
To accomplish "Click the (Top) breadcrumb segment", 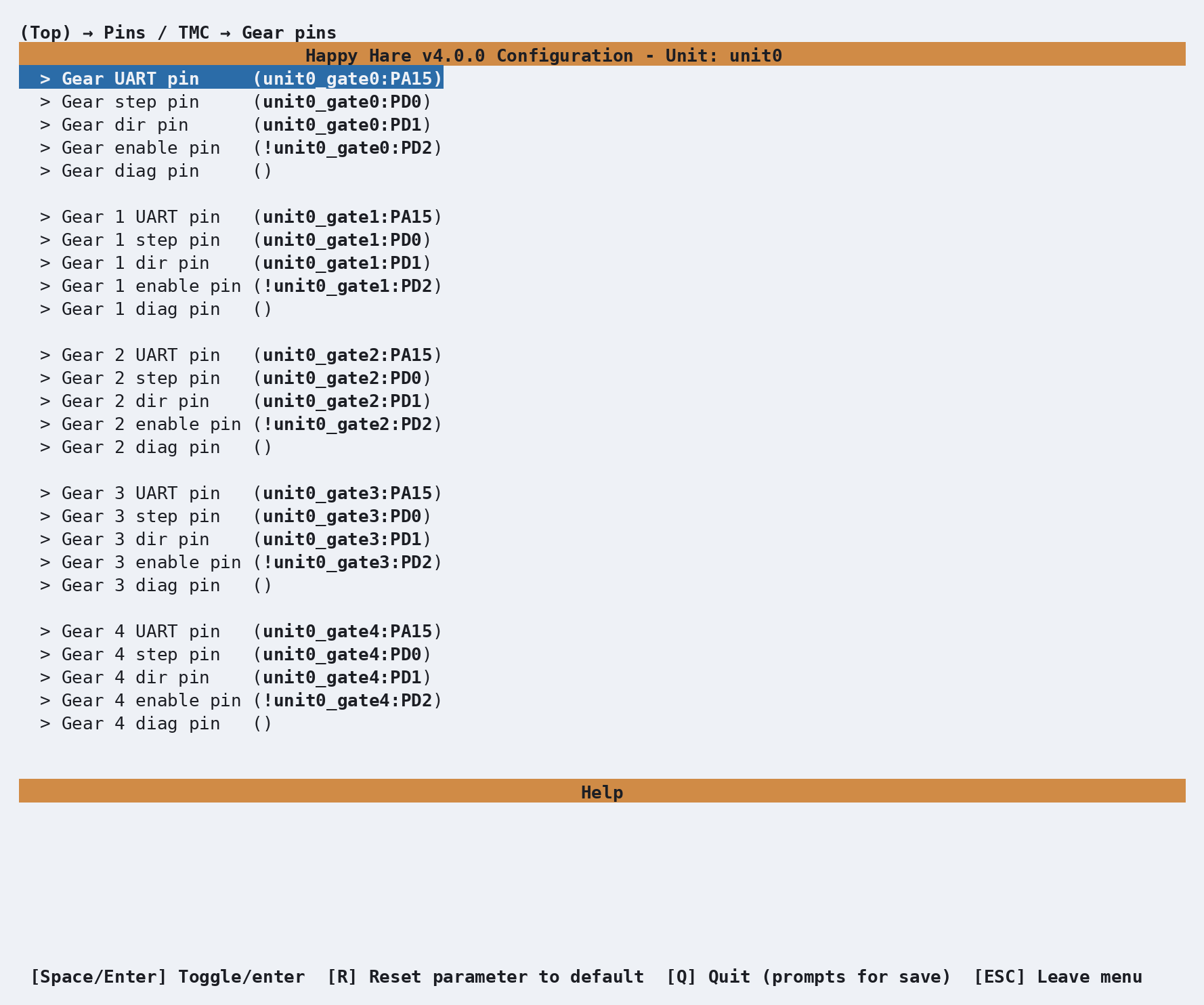I will (45, 33).
